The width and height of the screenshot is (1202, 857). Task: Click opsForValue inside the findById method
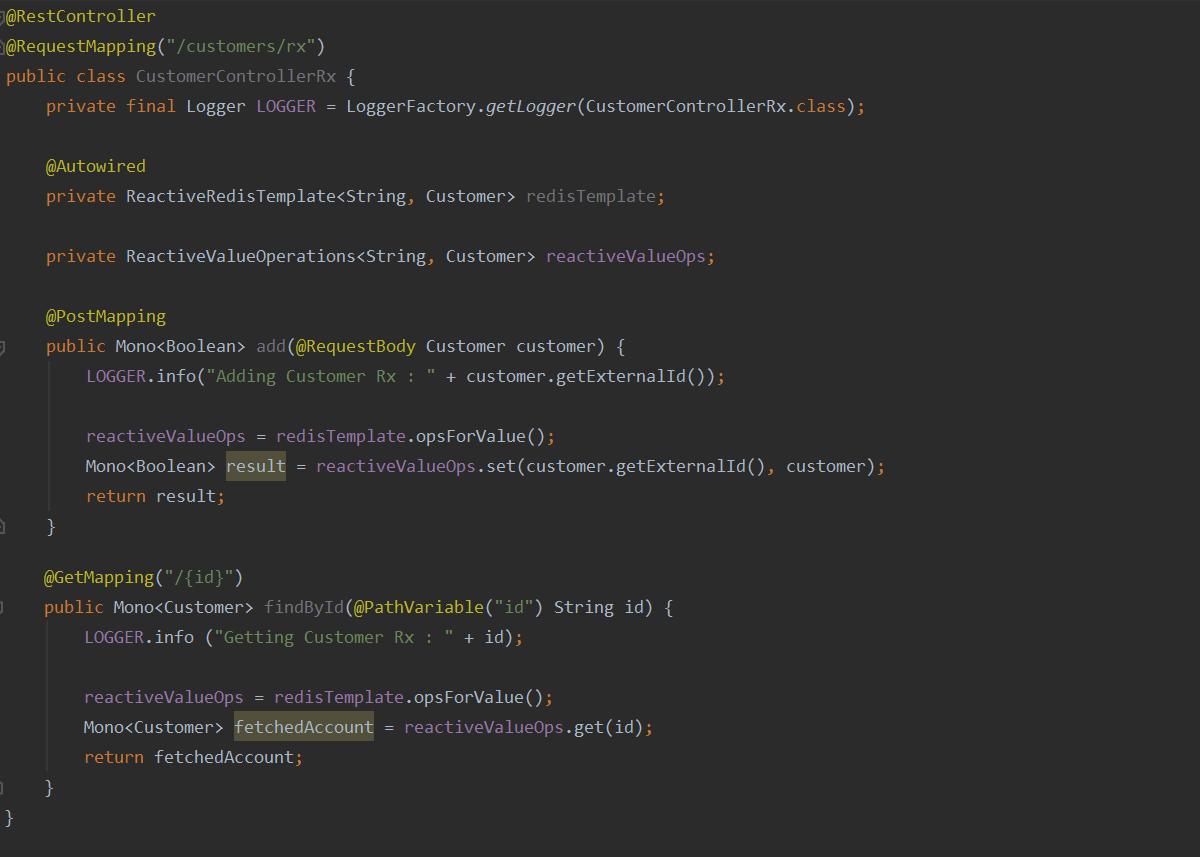point(469,697)
